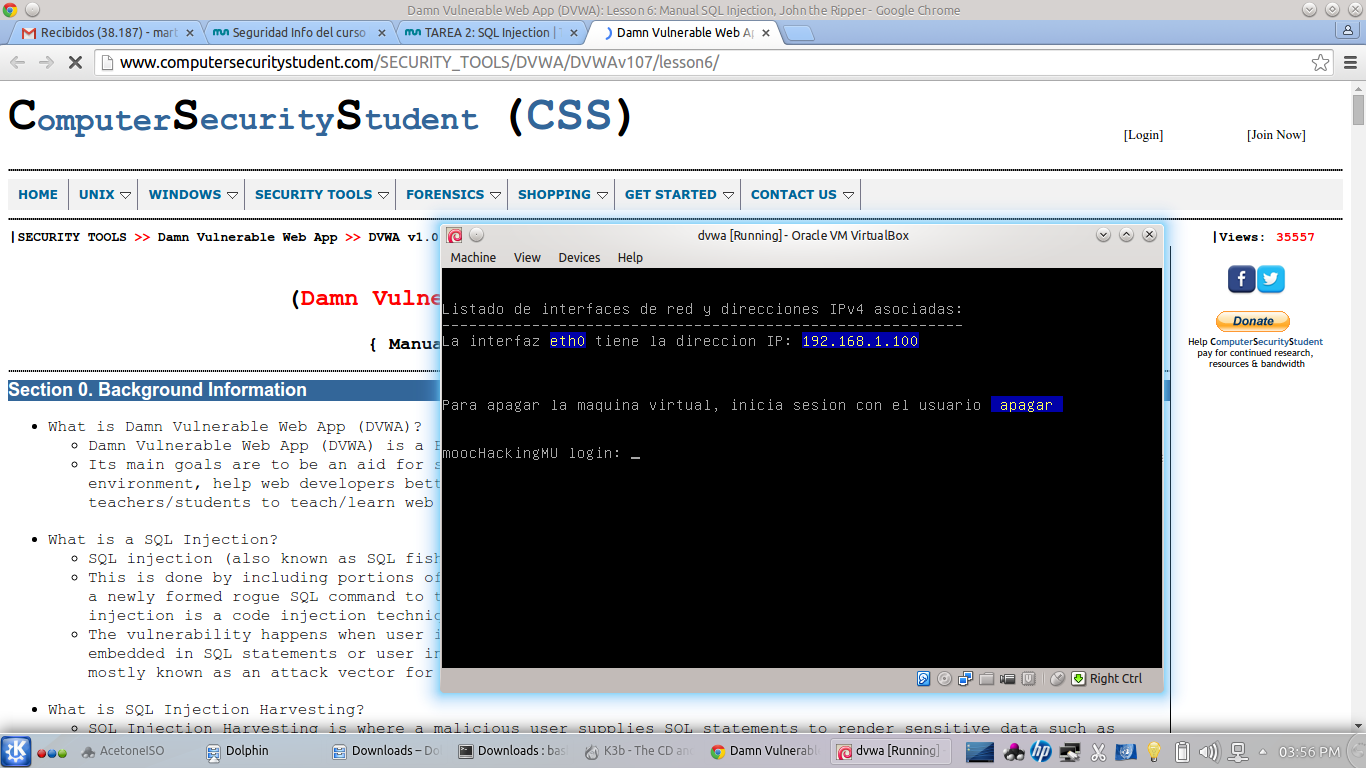1366x768 pixels.
Task: Open Chrome's hamburger menu icon
Action: pos(1350,62)
